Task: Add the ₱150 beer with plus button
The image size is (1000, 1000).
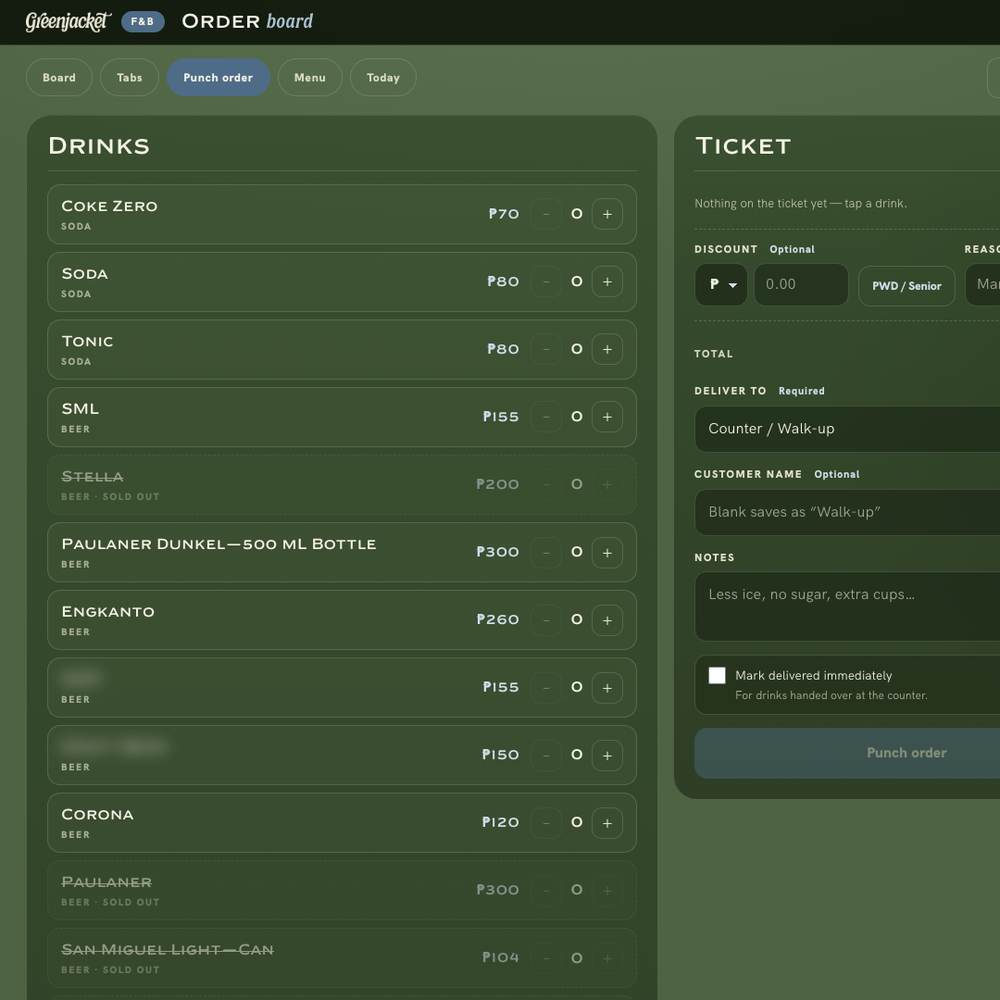Action: (x=607, y=755)
